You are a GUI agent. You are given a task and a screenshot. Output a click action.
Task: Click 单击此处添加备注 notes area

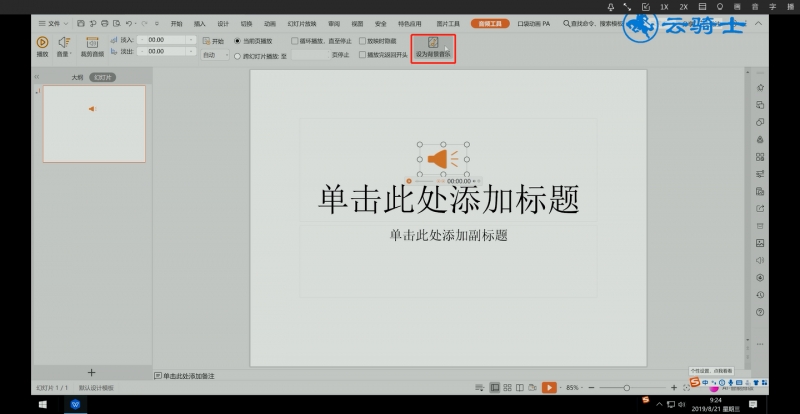(x=189, y=376)
